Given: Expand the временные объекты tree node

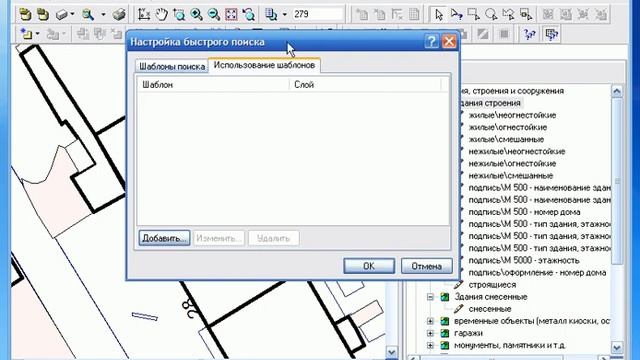Looking at the screenshot, I should click(430, 321).
